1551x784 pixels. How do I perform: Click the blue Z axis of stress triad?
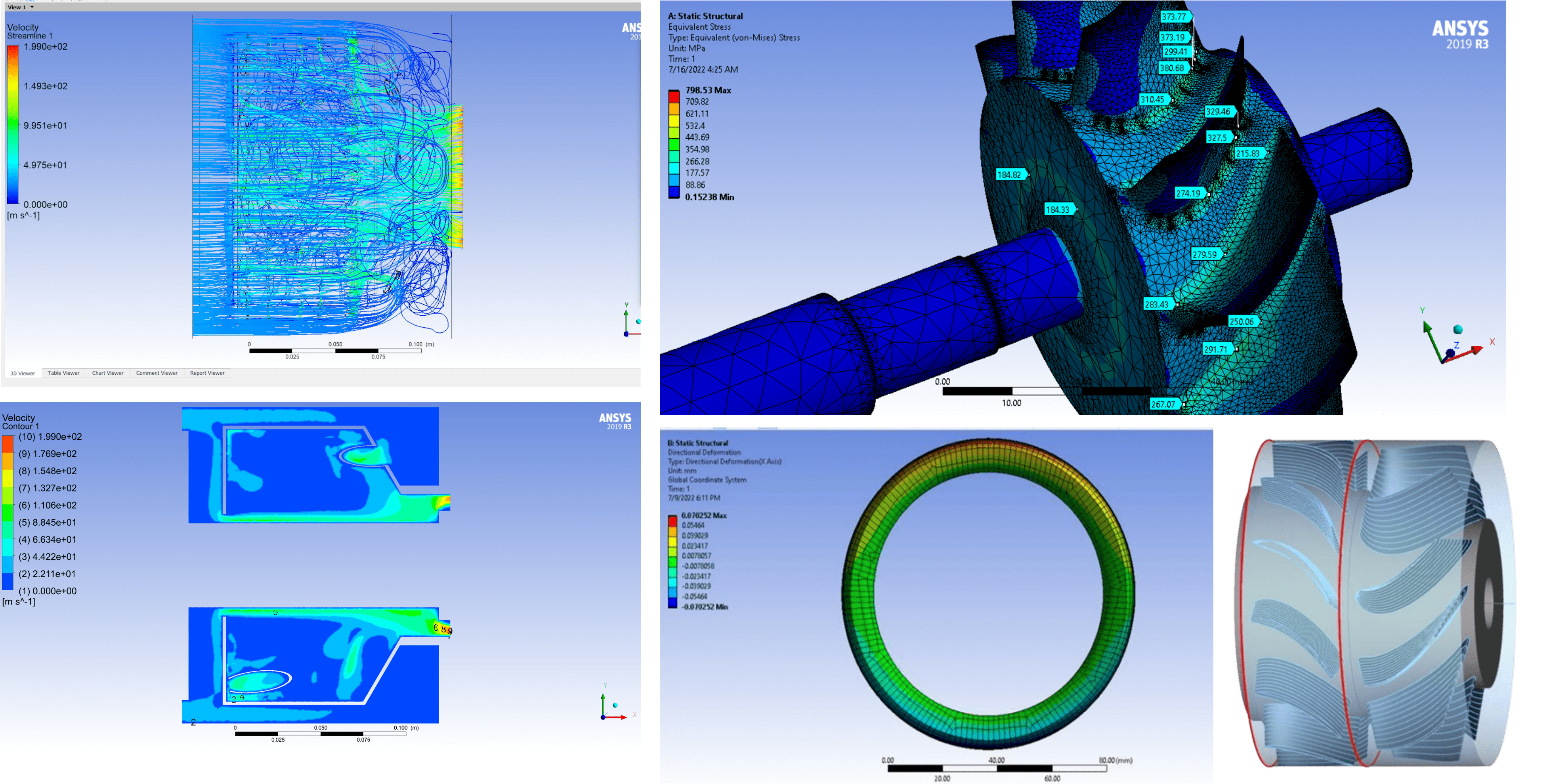(1450, 352)
